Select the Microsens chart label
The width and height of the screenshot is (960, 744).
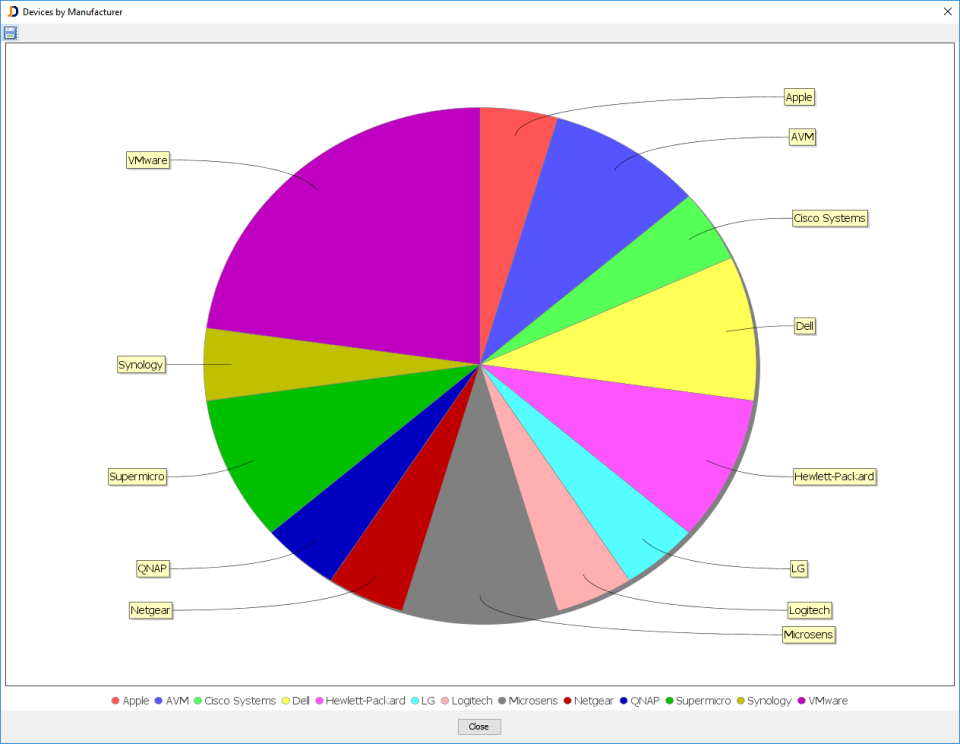click(x=809, y=634)
